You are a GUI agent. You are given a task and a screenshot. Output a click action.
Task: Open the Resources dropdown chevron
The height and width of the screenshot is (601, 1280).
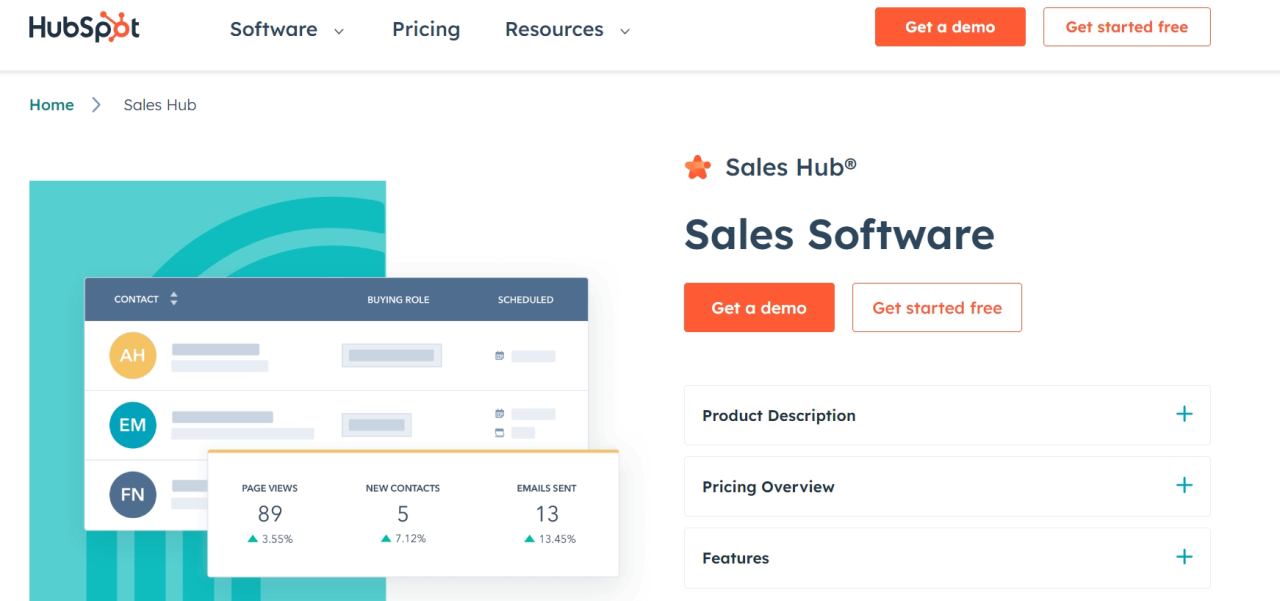click(x=625, y=31)
